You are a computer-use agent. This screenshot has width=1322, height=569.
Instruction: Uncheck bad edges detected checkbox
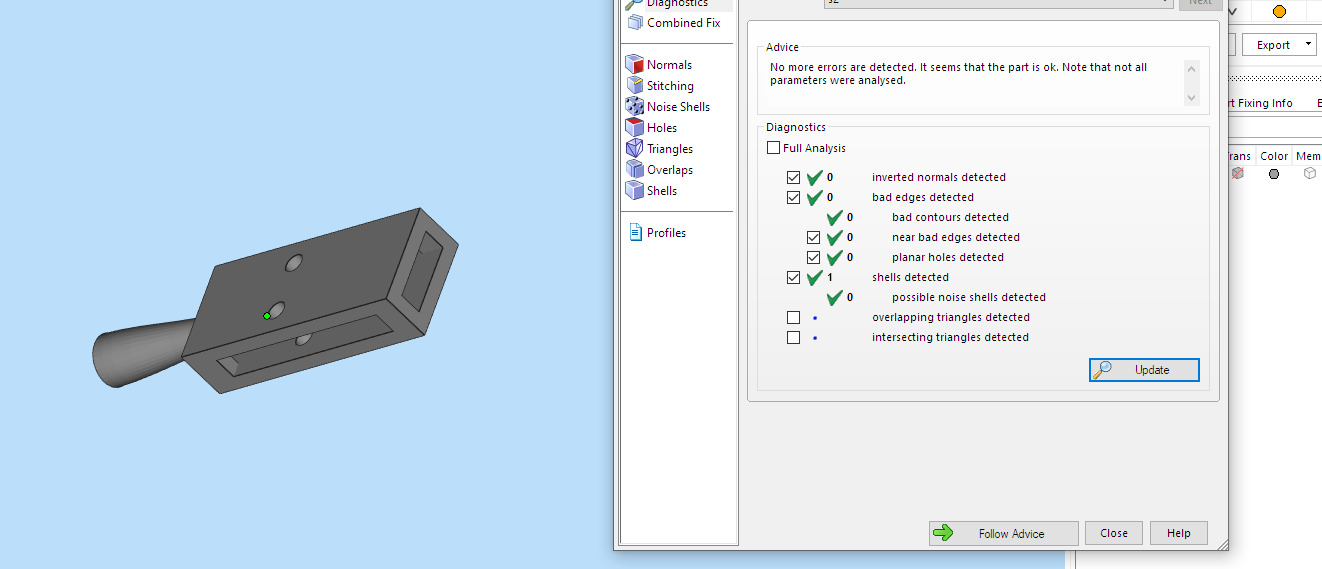click(x=793, y=197)
